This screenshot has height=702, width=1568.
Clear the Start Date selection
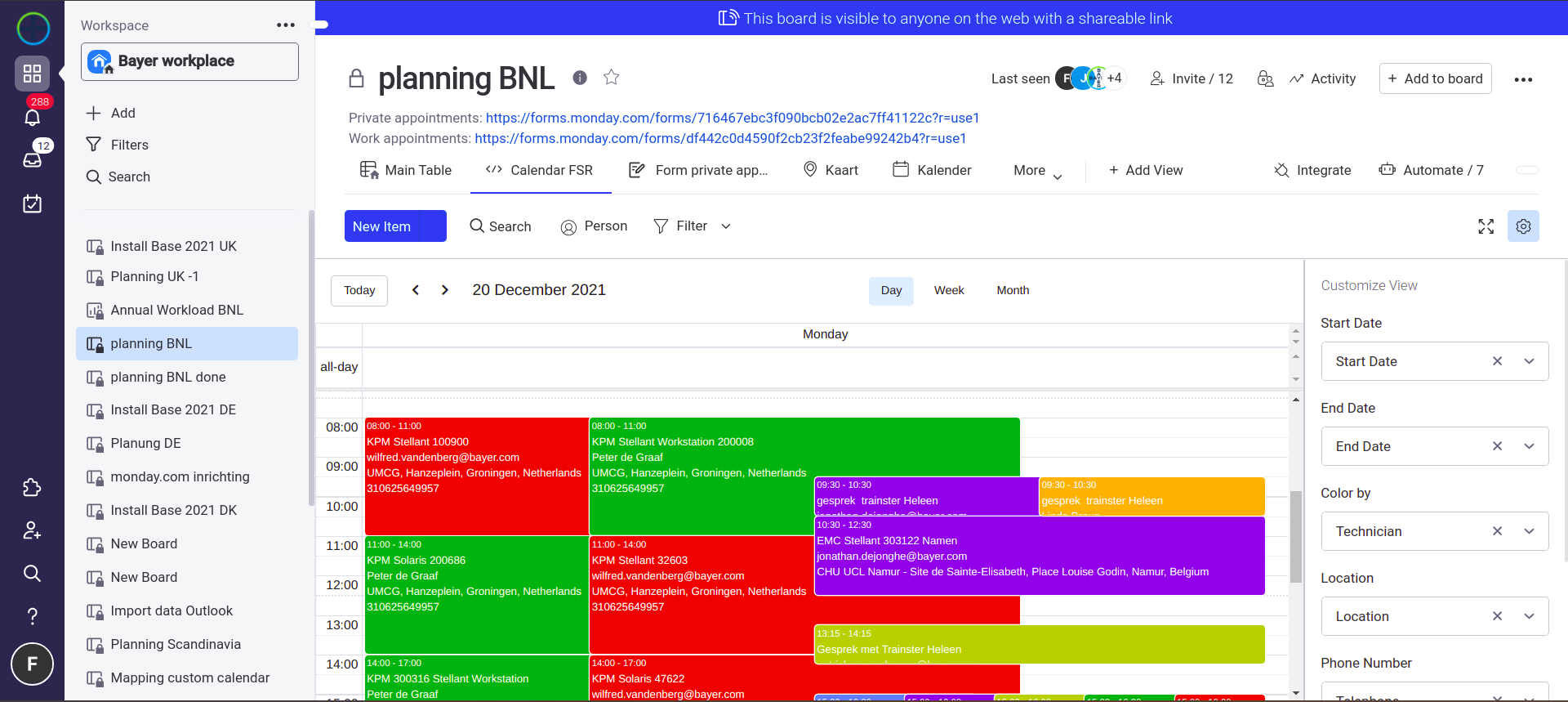1497,361
